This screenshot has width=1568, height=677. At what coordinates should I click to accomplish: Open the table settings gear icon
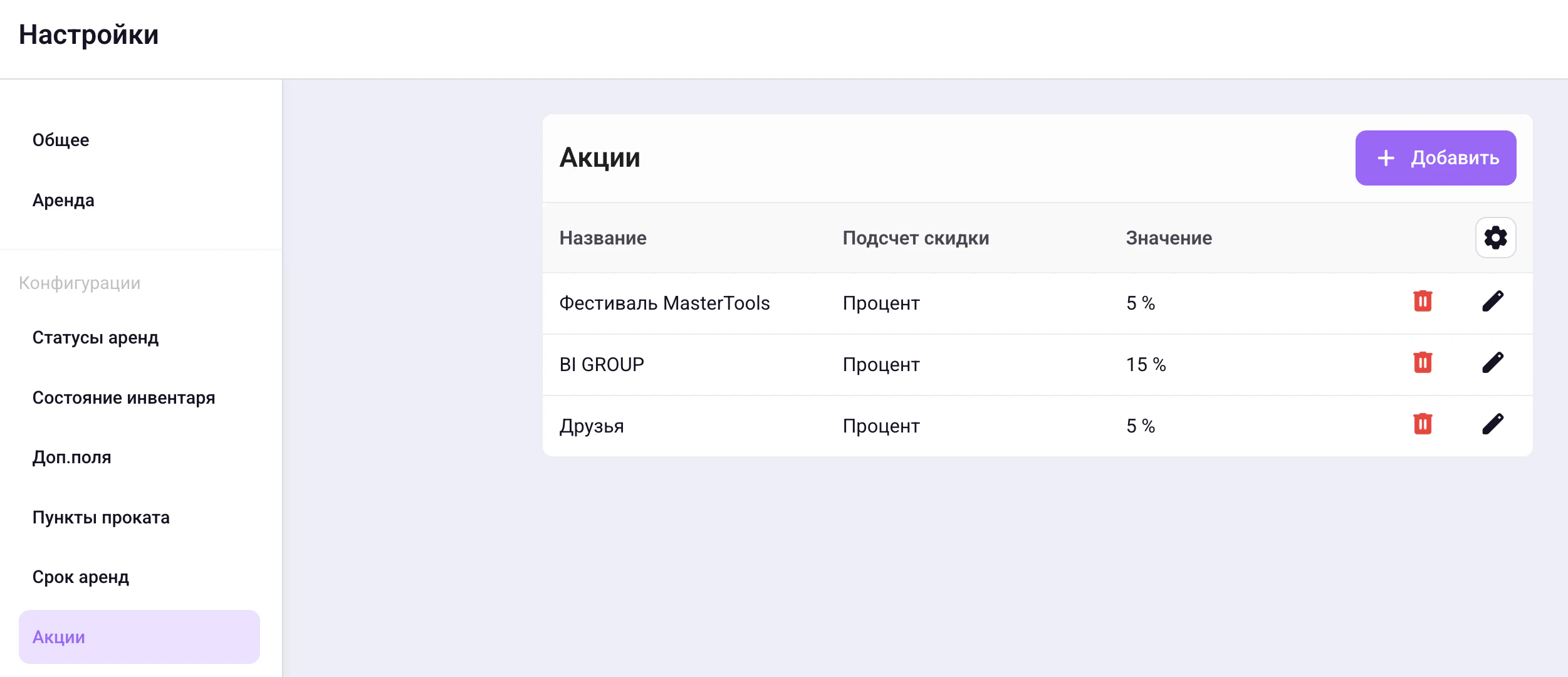(1496, 238)
